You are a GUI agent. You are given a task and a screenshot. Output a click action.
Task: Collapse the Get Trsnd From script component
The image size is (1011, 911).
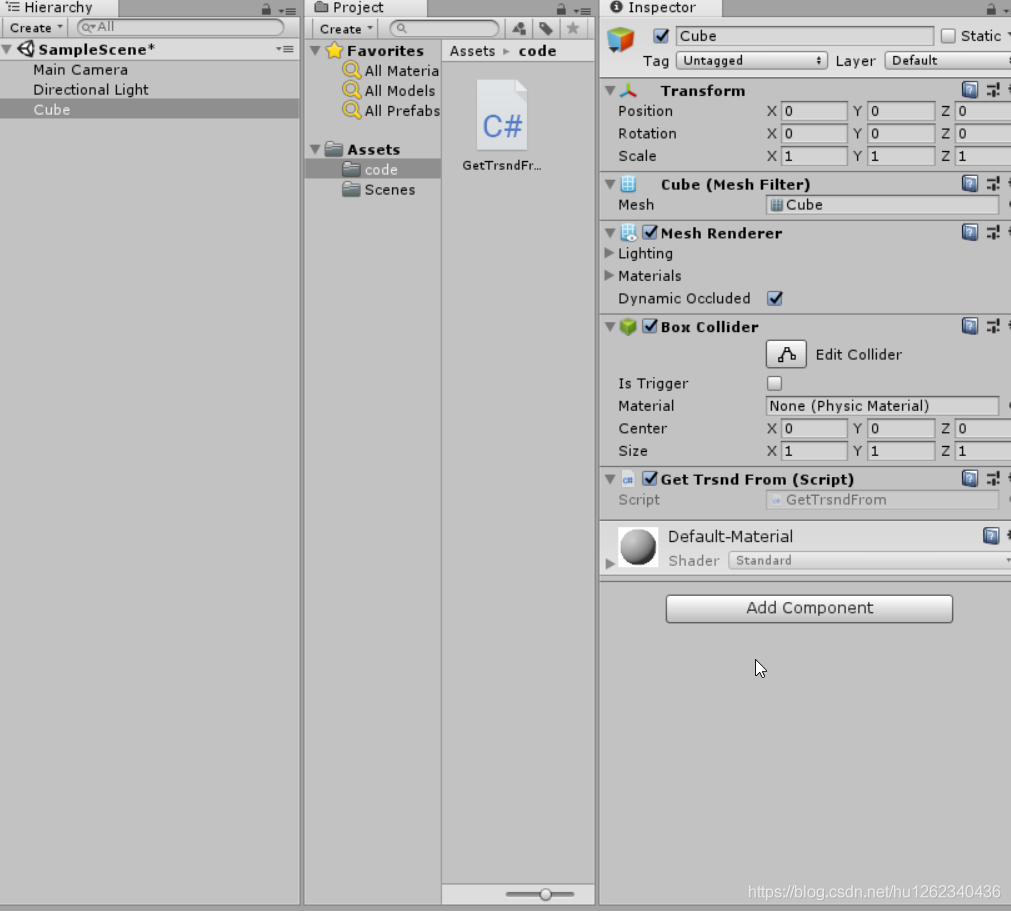click(610, 479)
